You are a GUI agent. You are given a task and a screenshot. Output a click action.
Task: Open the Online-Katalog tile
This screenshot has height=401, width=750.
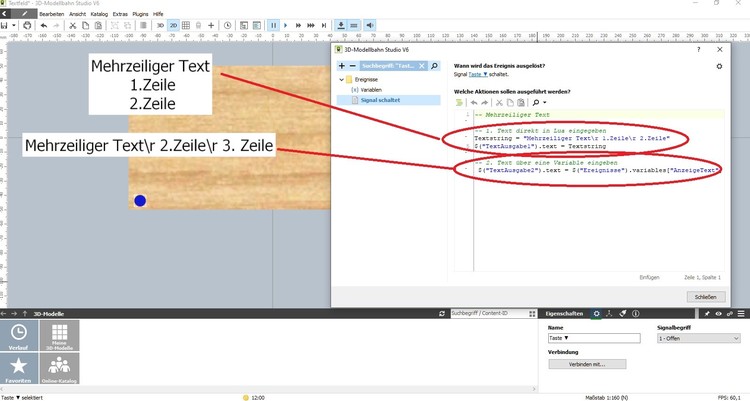(x=59, y=368)
